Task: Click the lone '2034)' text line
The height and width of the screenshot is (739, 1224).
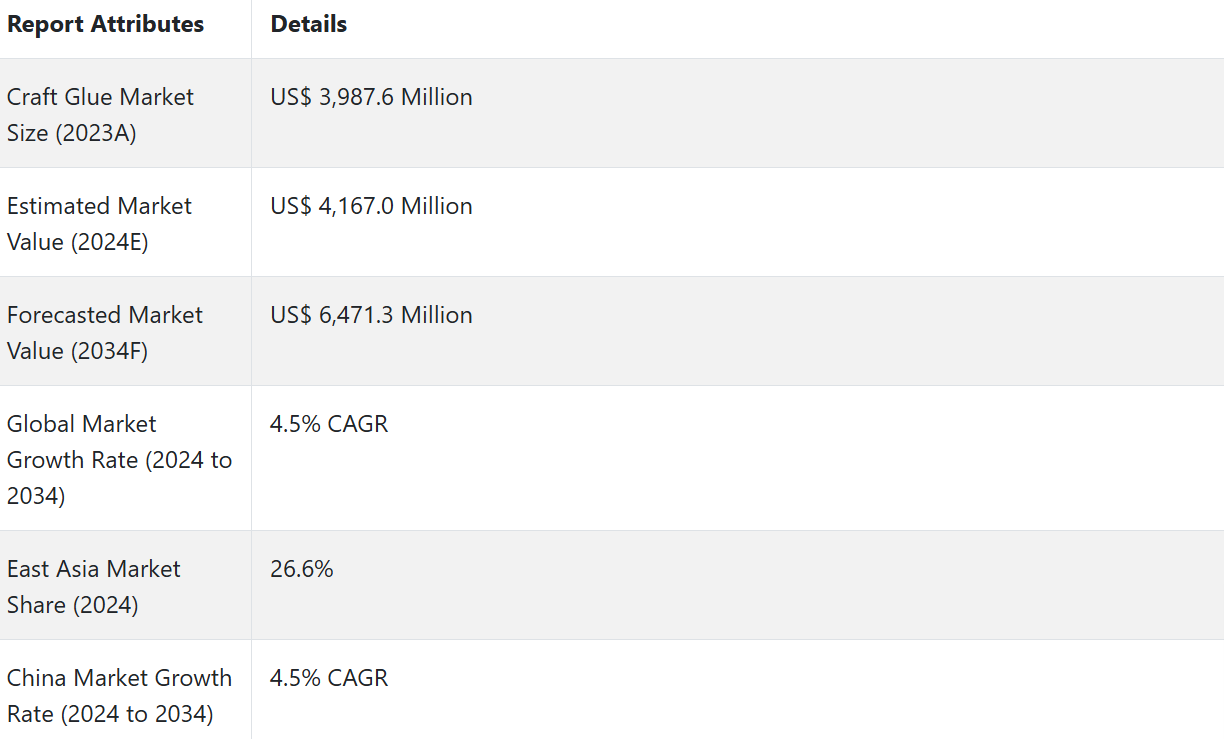Action: coord(36,496)
